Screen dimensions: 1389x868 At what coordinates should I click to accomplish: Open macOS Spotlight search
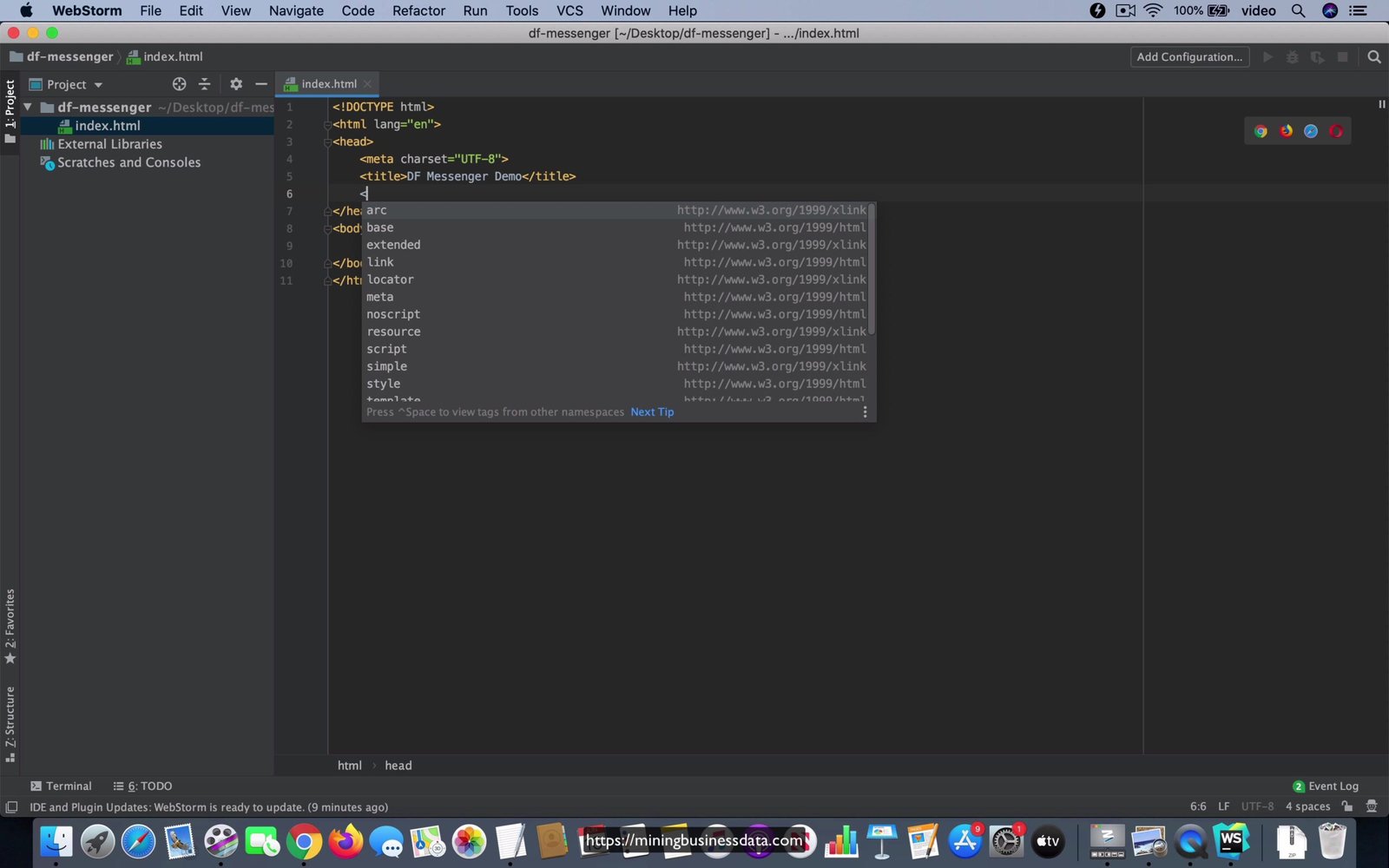click(x=1298, y=10)
